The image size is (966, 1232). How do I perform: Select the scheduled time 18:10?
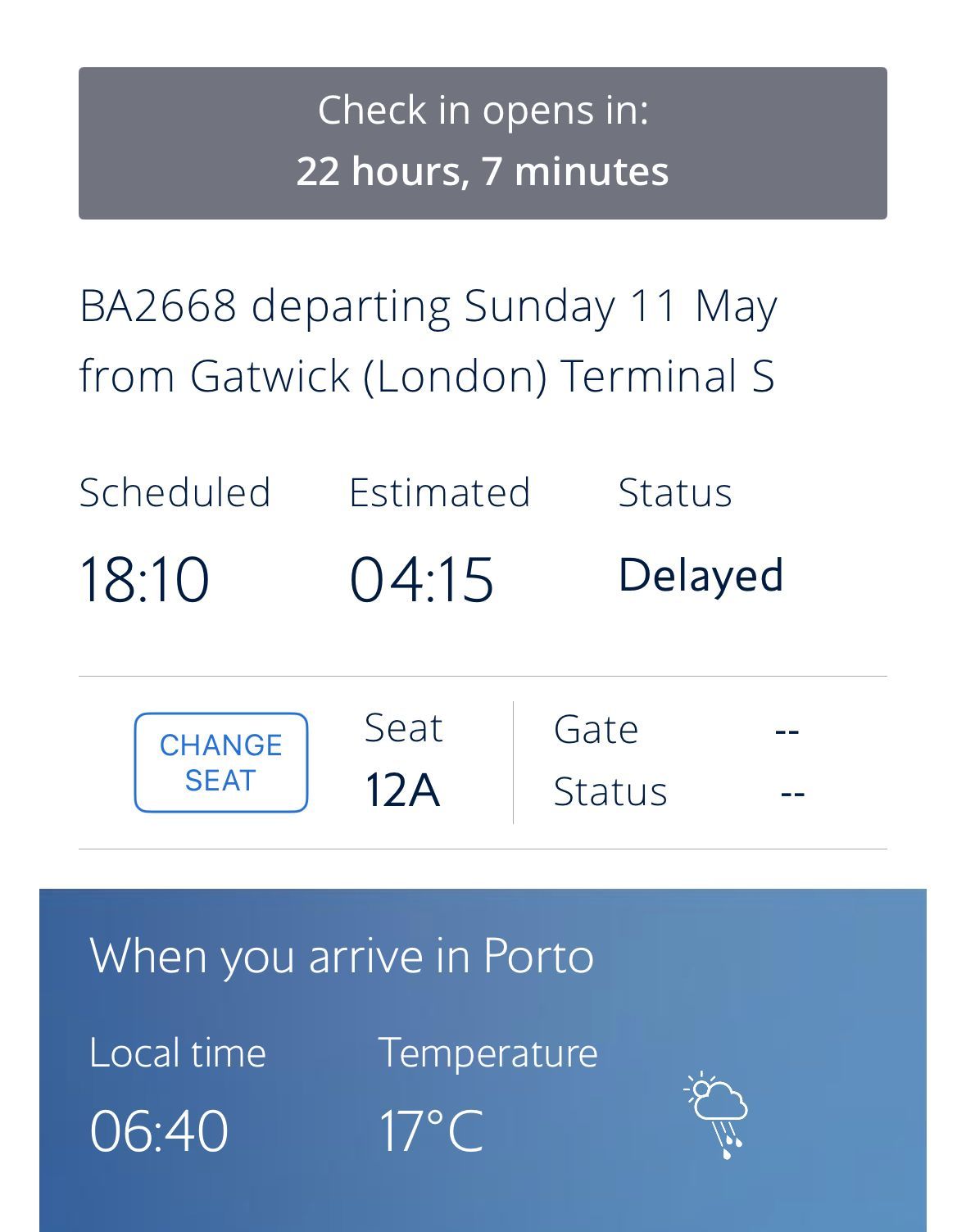144,579
